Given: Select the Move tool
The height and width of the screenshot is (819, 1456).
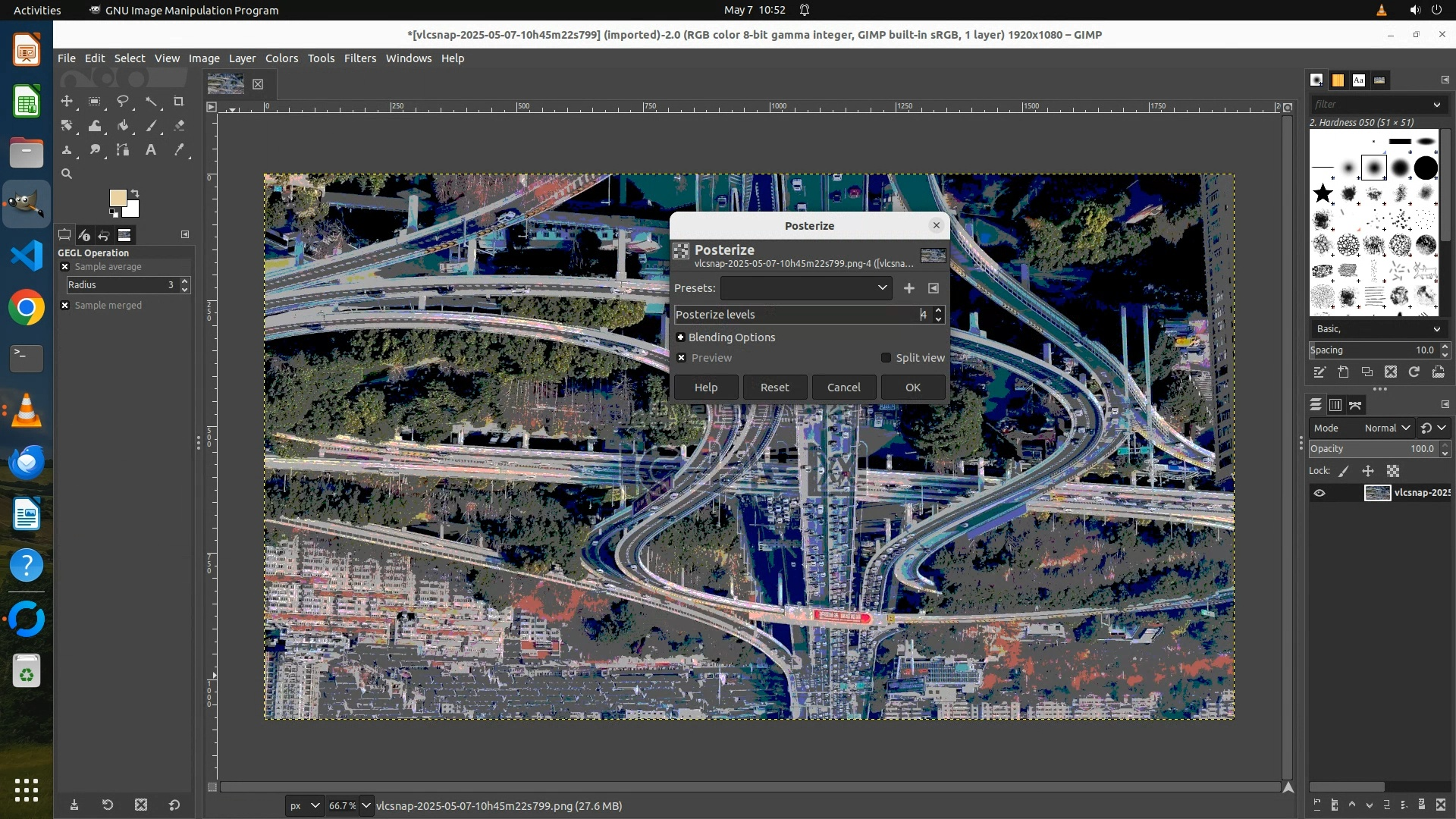Looking at the screenshot, I should point(67,101).
